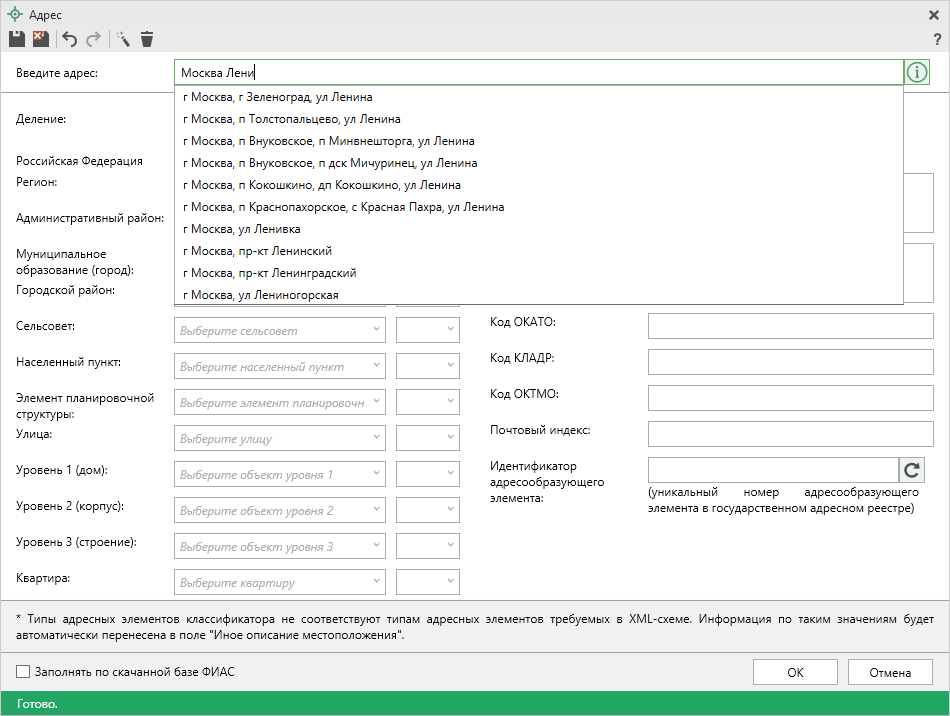Screen dimensions: 950x716
Task: Select suggestion г Москва, ул Ленивка
Action: pyautogui.click(x=539, y=229)
